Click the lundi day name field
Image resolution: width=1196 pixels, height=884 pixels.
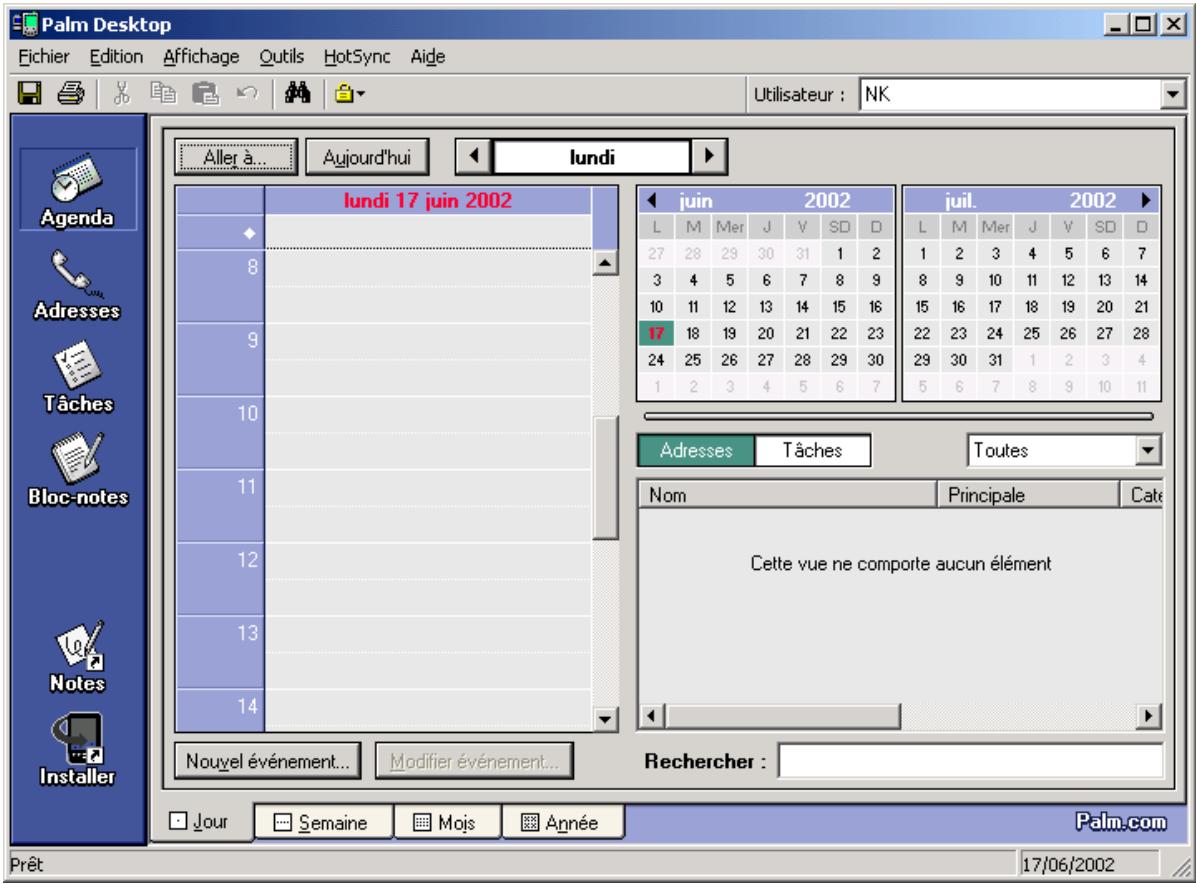592,157
